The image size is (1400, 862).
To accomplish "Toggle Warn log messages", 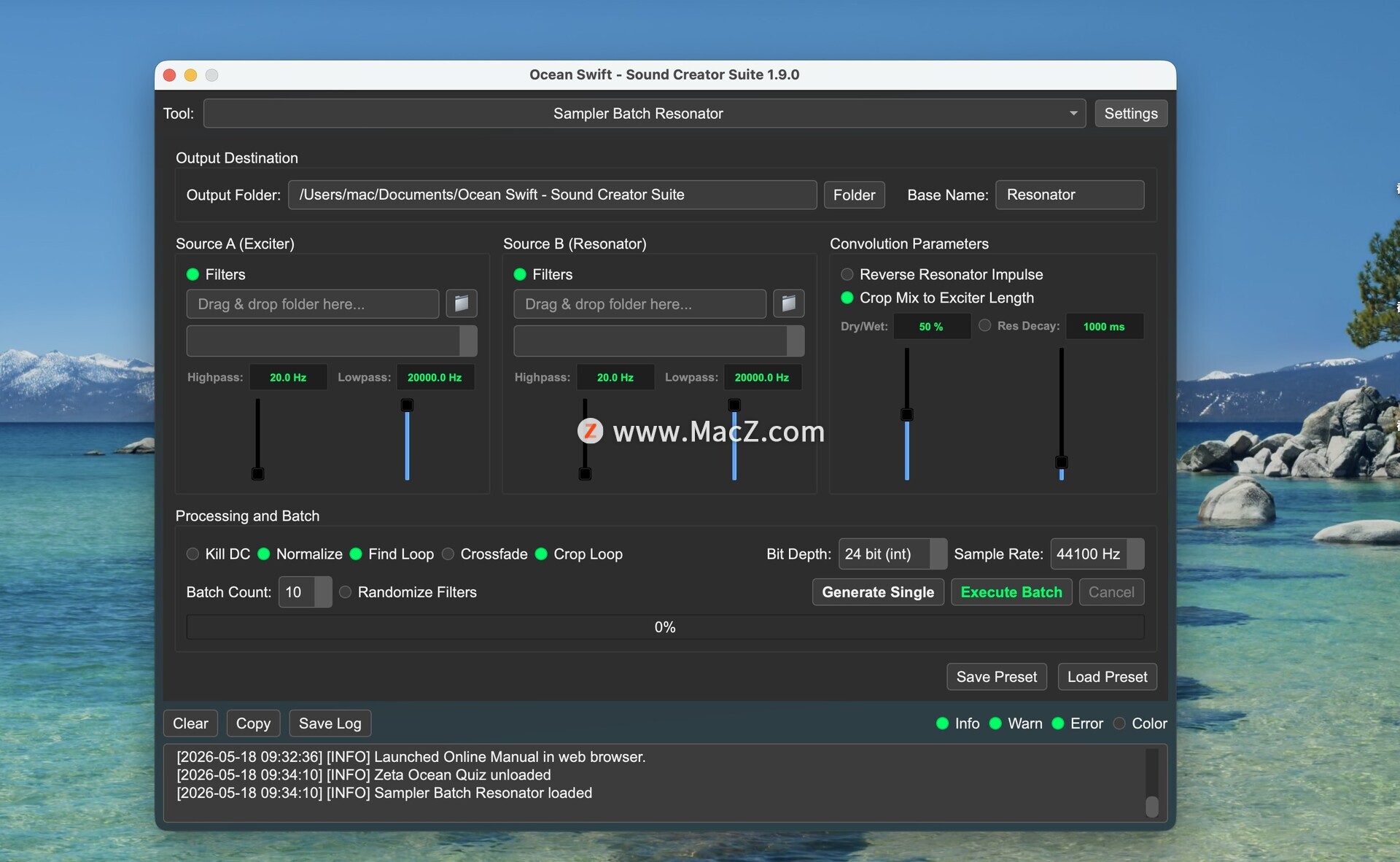I will 995,723.
